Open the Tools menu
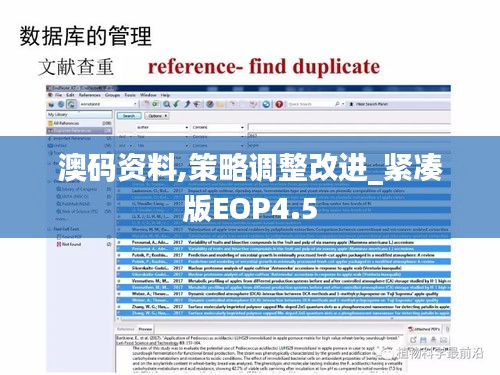Screen dimensions: 500x375 130,95
